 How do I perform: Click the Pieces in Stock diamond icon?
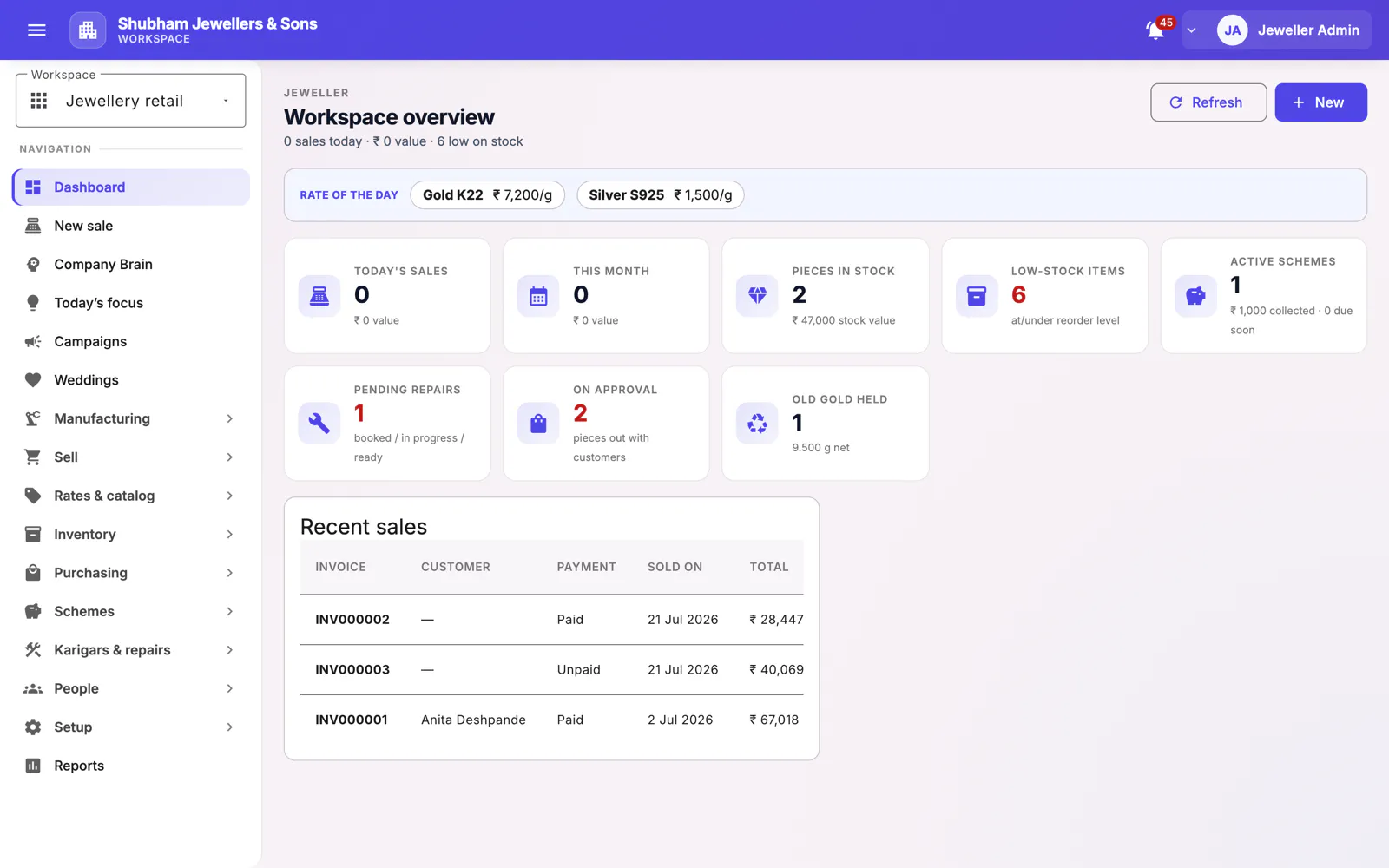coord(757,296)
